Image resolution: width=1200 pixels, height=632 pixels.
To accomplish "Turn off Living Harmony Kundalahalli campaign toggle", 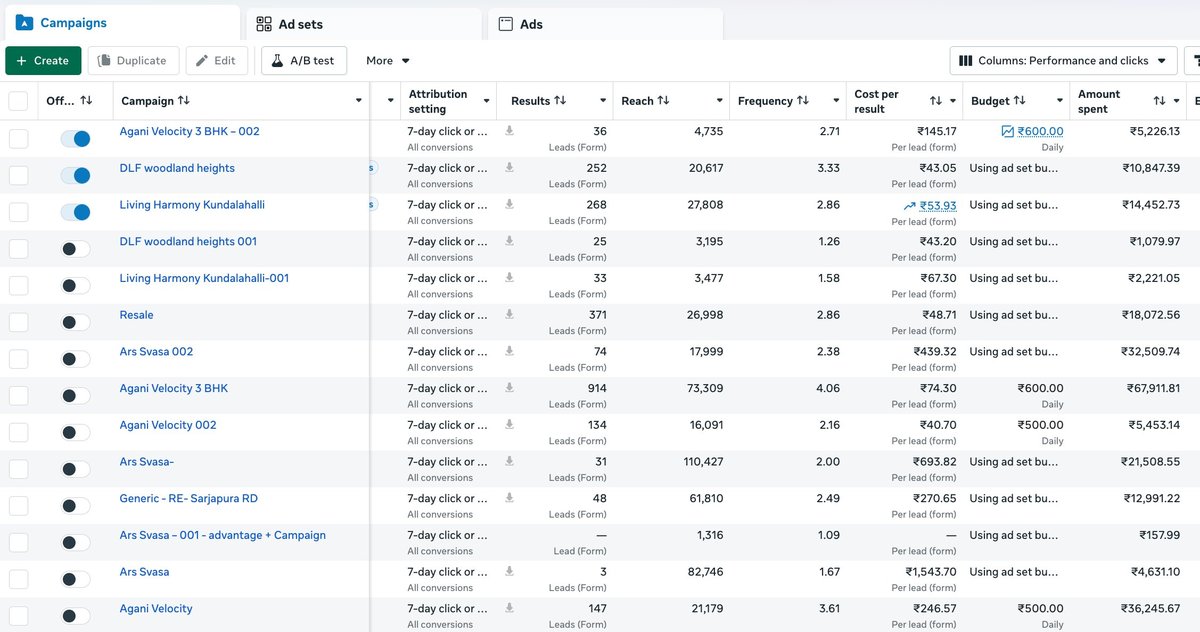I will click(x=75, y=212).
